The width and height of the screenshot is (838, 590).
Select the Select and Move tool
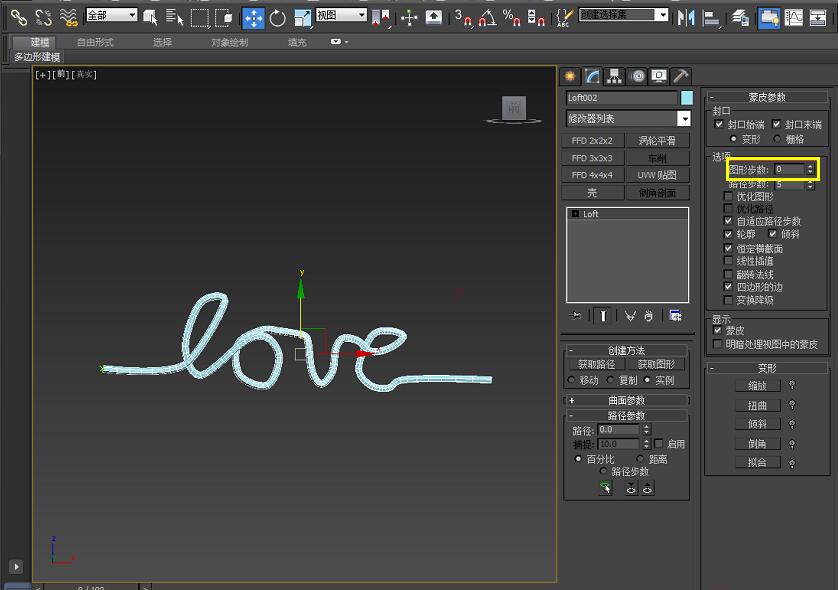click(255, 17)
